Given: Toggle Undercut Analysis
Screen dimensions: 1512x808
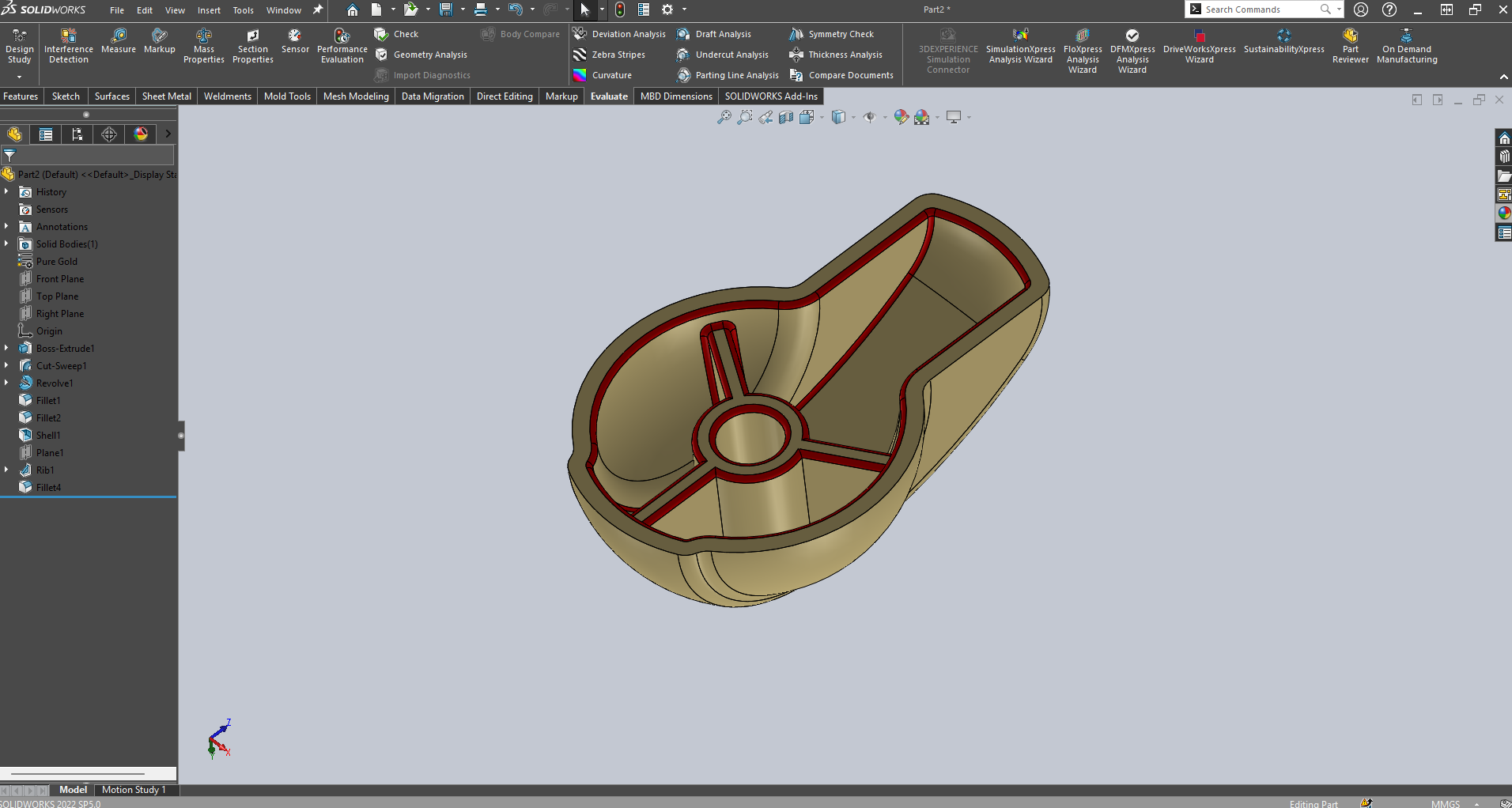Looking at the screenshot, I should (x=723, y=55).
